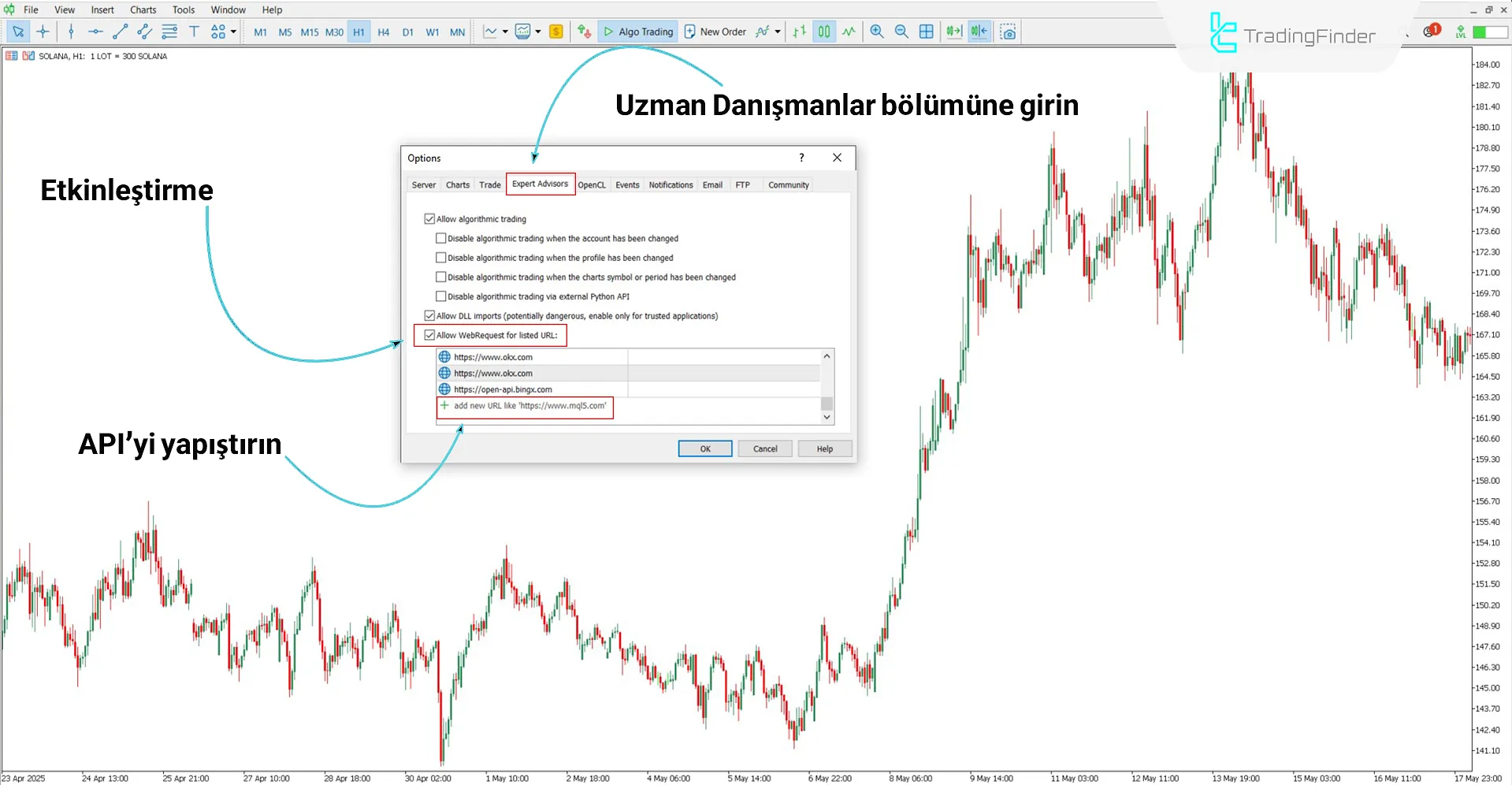Toggle chart auto scroll
The height and width of the screenshot is (785, 1512).
tap(954, 32)
